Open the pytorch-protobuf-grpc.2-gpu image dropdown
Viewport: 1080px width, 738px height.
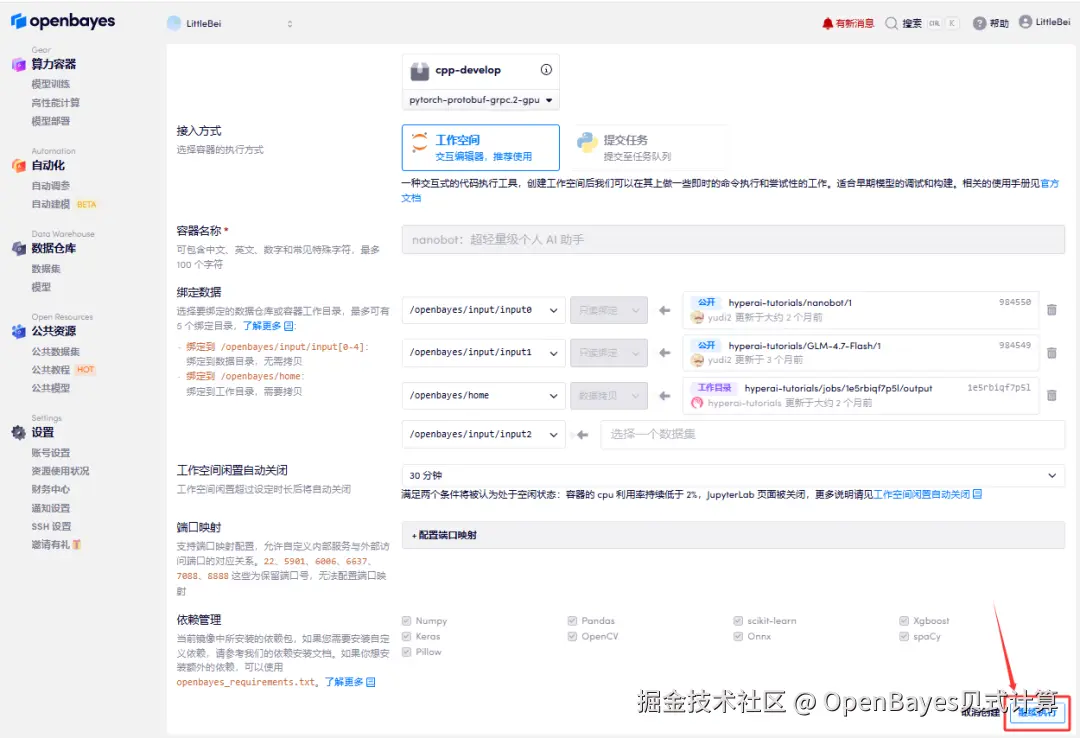point(481,100)
